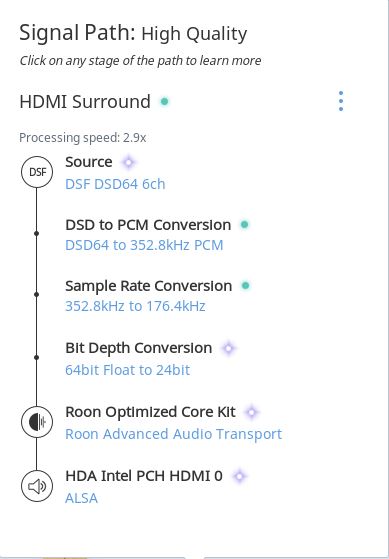
Task: Click the ALSA output link
Action: (81, 498)
